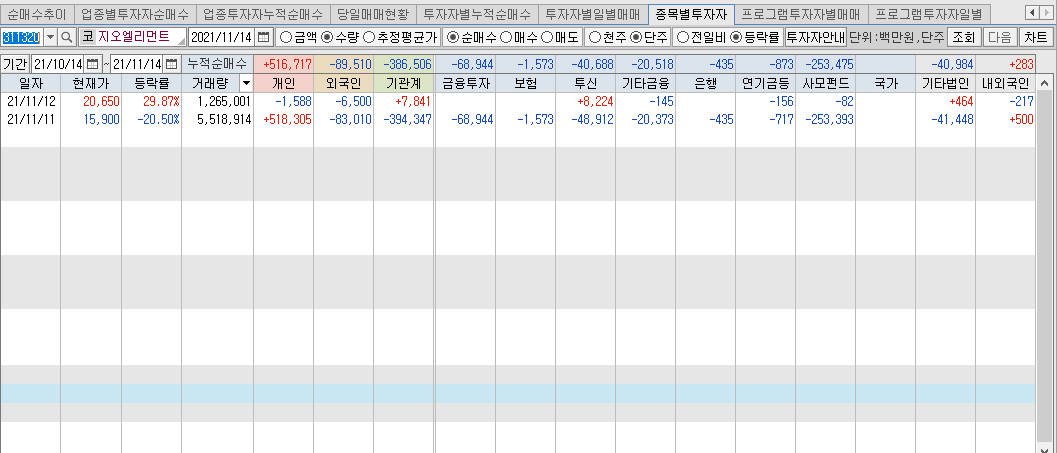Expand the stock code 311320 dropdown

point(51,37)
